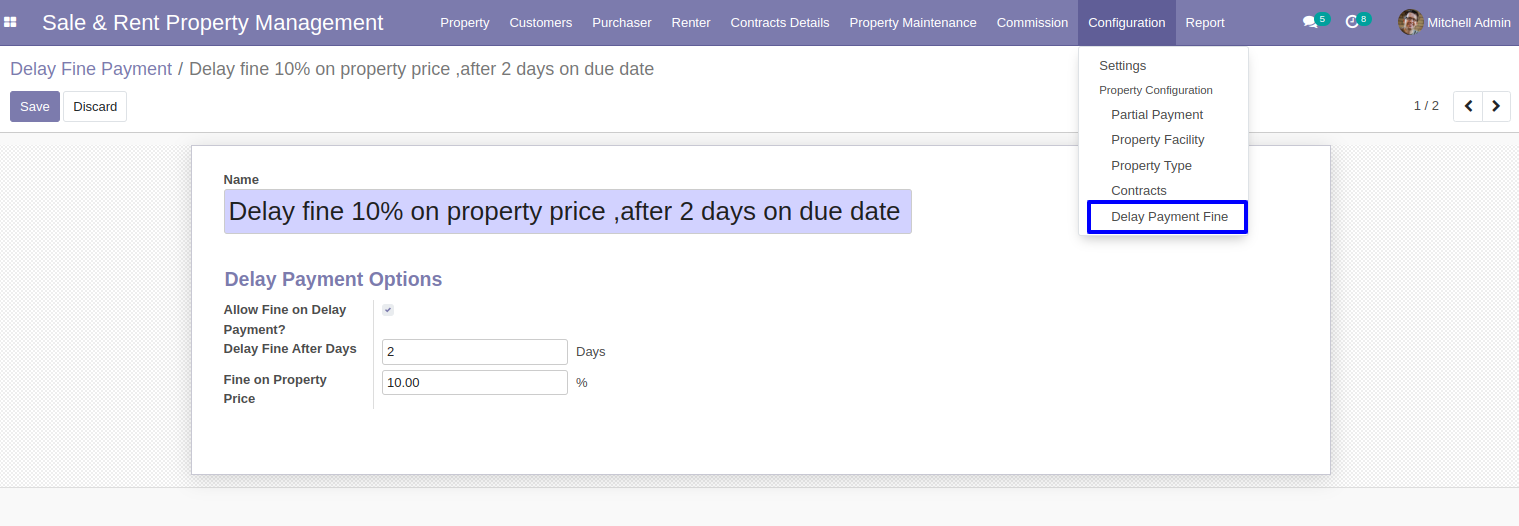The height and width of the screenshot is (526, 1519).
Task: Open the Property menu
Action: coord(465,22)
